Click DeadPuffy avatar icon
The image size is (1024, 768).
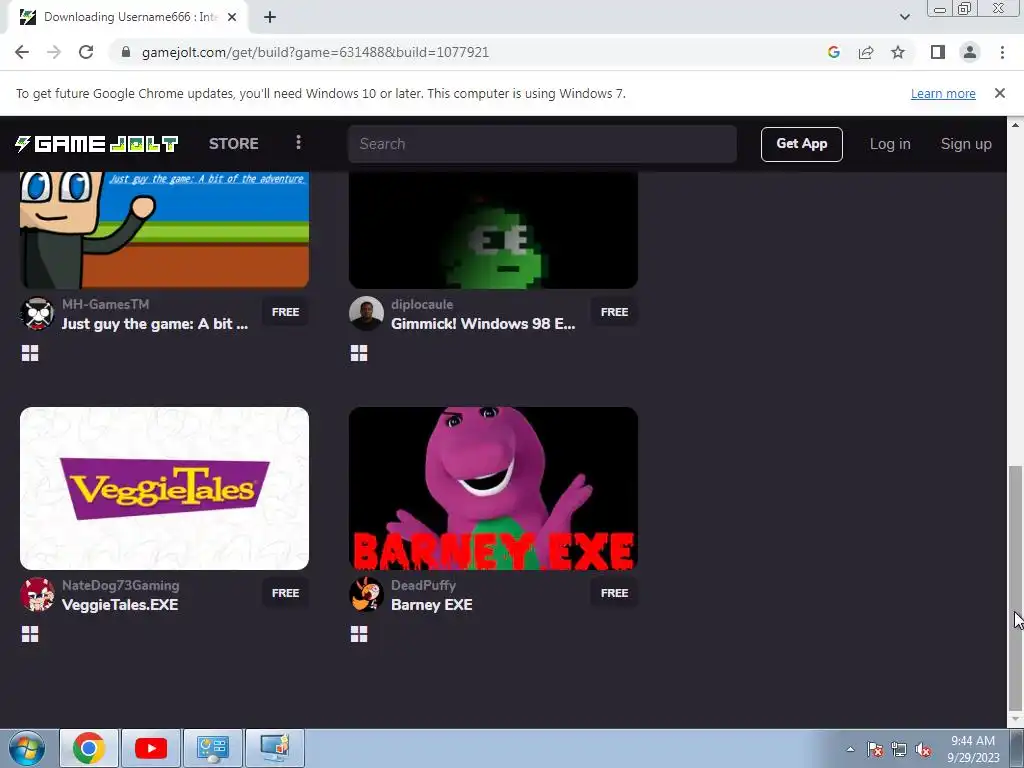coord(366,594)
